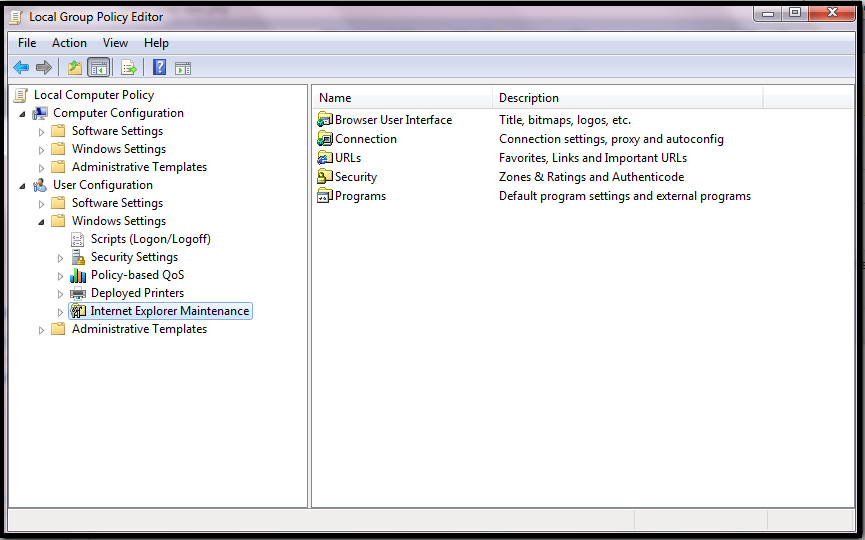This screenshot has width=865, height=540.
Task: Select Local Computer Policy root label
Action: [94, 95]
